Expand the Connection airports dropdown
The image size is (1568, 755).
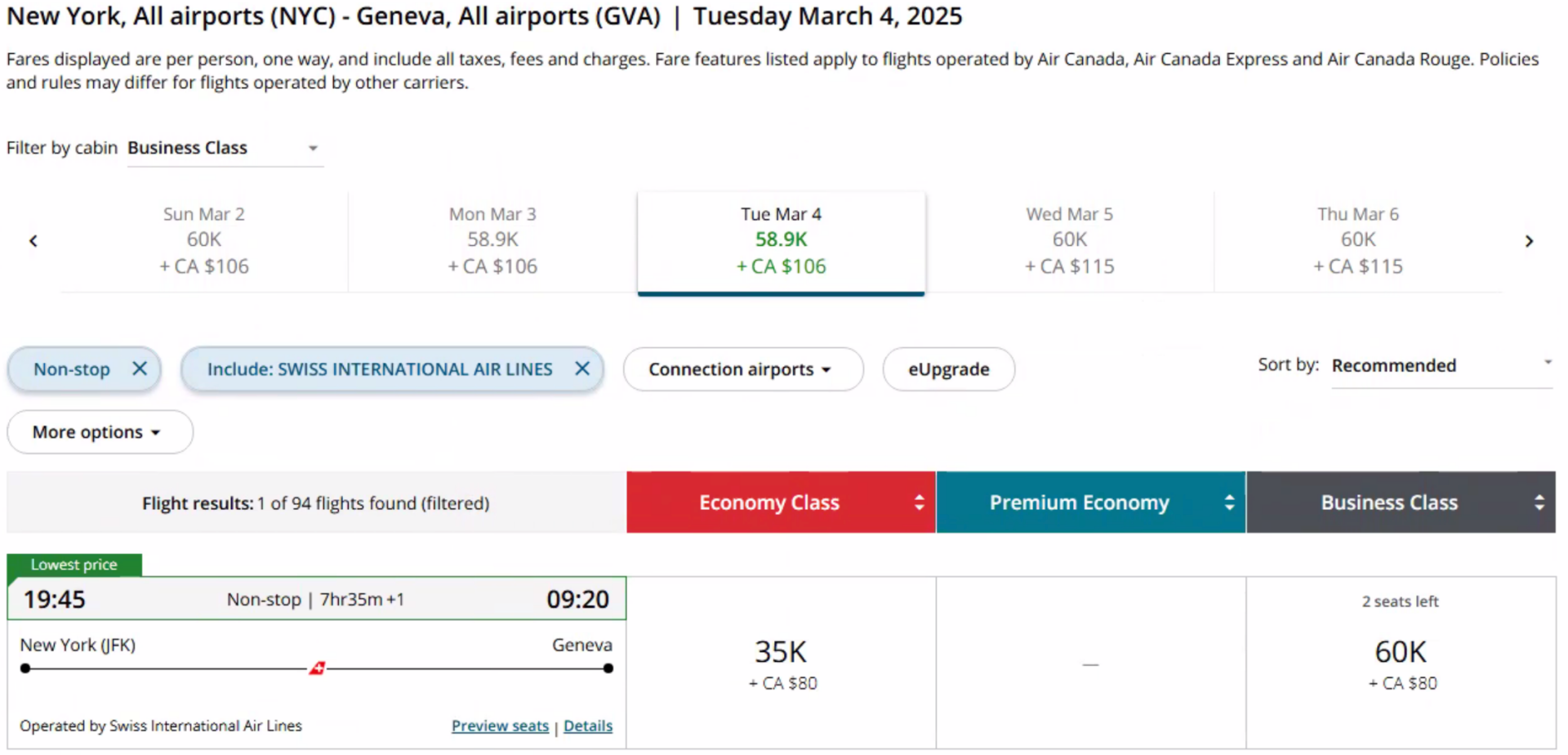coord(742,369)
